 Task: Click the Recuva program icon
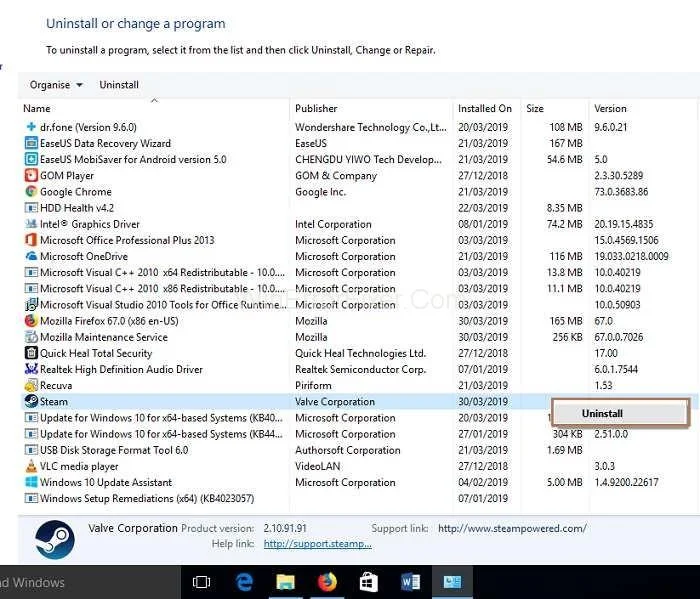tap(31, 385)
